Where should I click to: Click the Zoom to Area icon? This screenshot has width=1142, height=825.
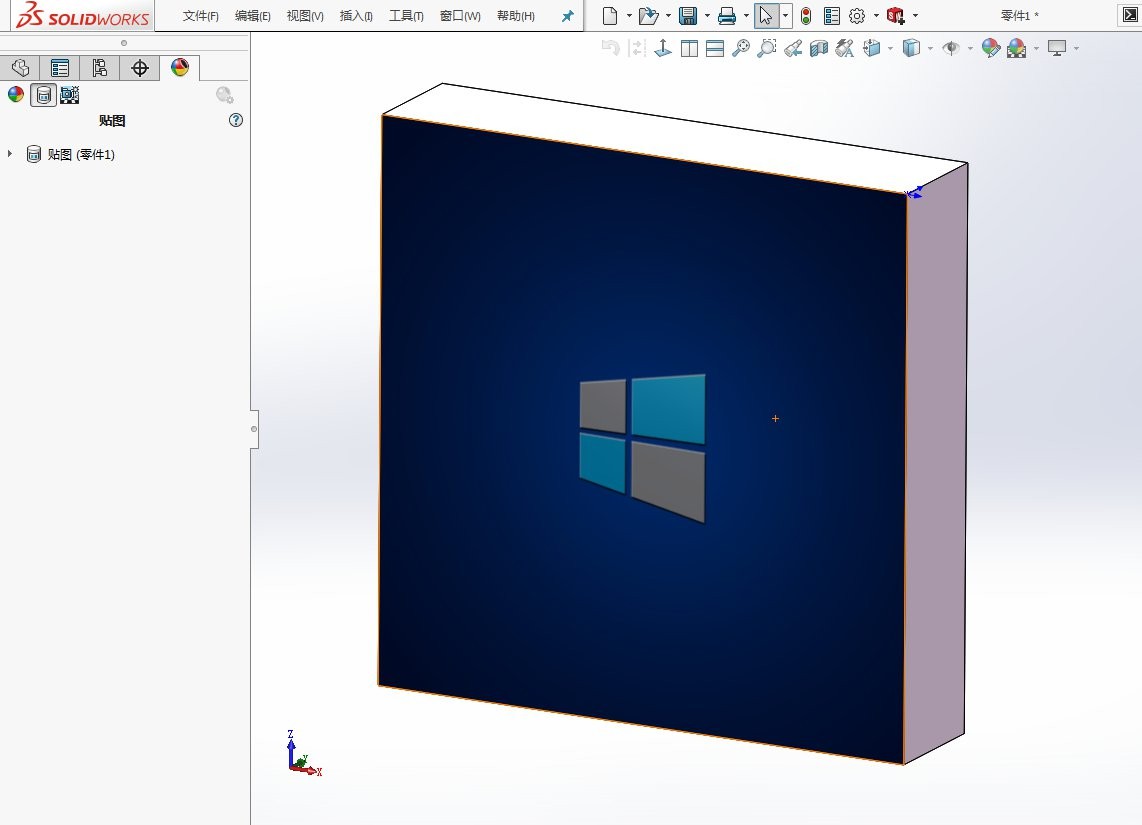[767, 48]
